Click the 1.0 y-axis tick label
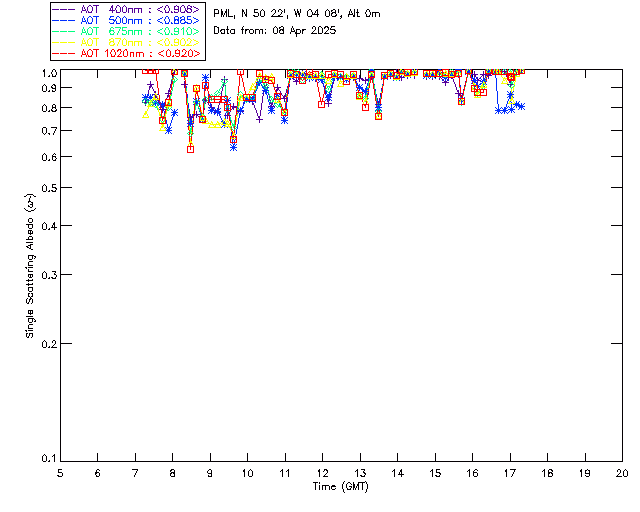Viewport: 640px width, 512px height. click(x=46, y=73)
